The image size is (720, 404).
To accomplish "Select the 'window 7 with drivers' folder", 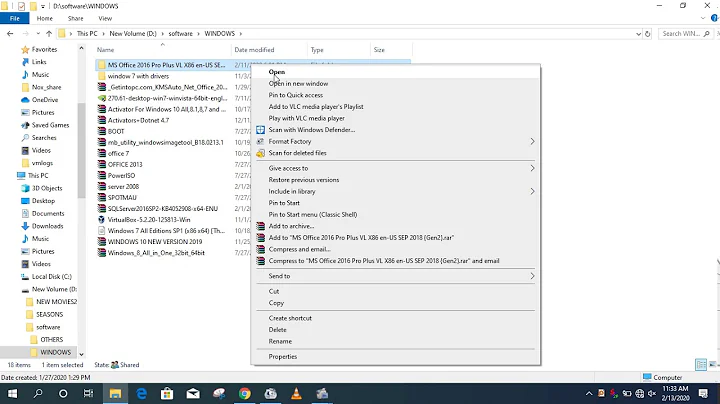I will coord(138,76).
